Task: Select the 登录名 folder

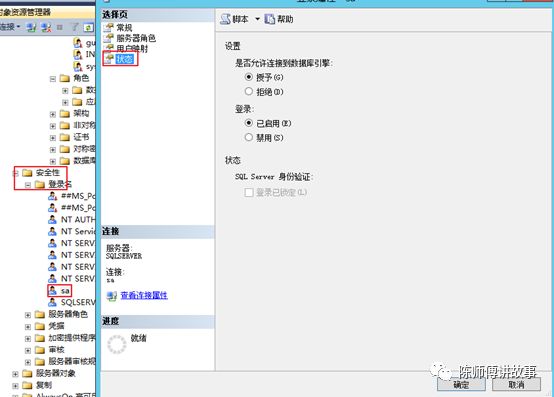Action: coord(60,184)
